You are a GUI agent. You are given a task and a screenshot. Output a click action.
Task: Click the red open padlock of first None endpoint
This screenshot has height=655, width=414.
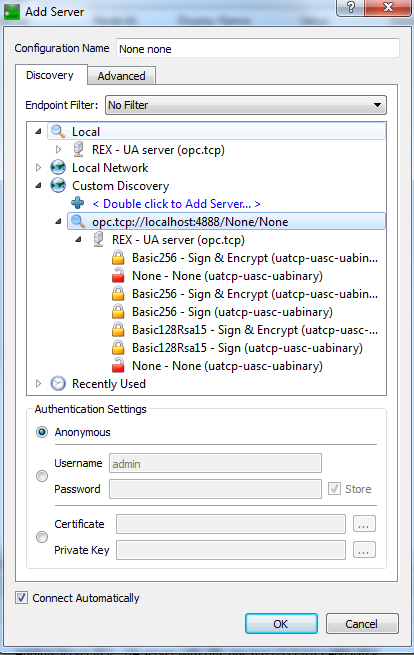[x=118, y=276]
